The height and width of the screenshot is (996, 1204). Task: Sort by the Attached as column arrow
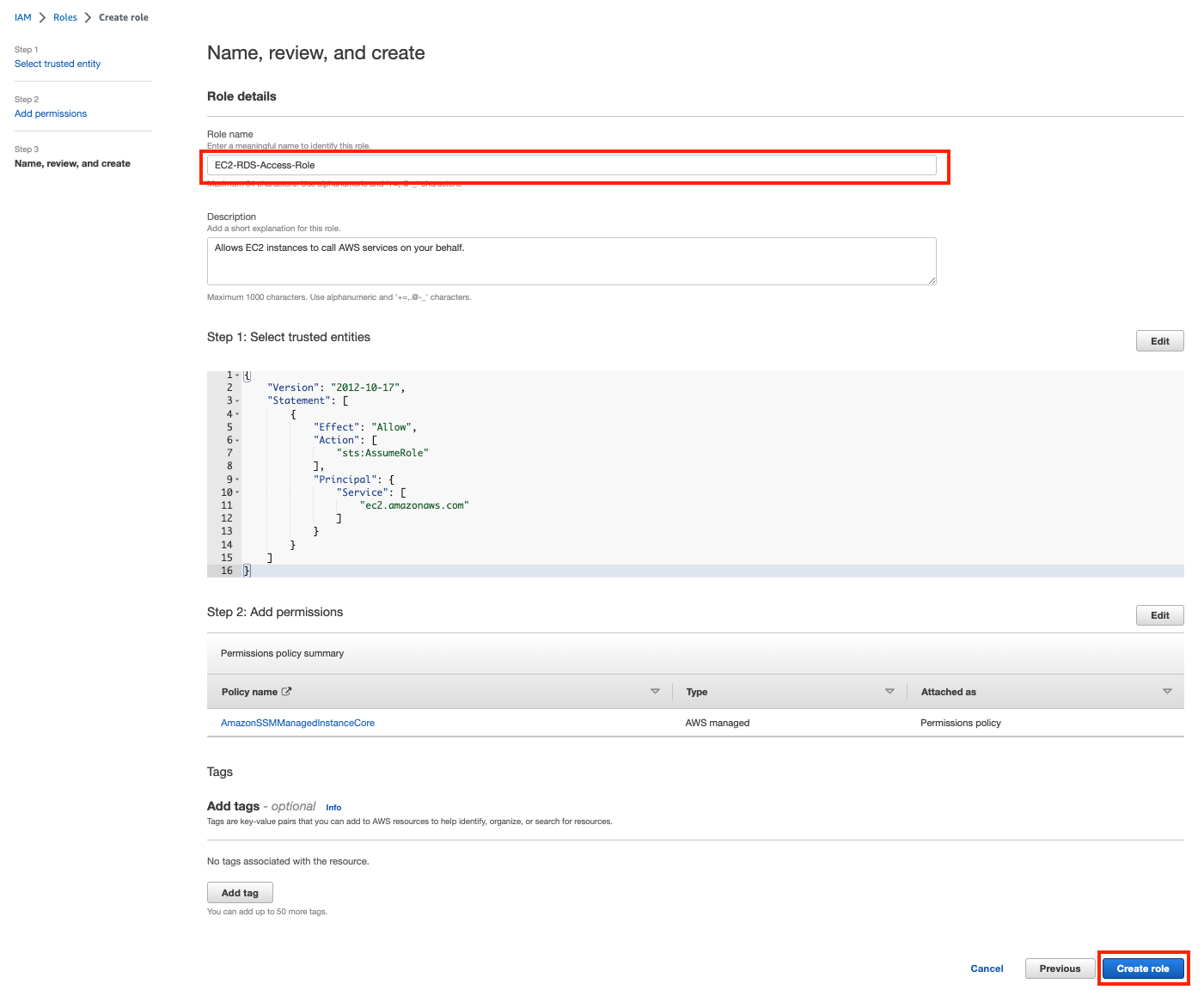tap(1167, 692)
